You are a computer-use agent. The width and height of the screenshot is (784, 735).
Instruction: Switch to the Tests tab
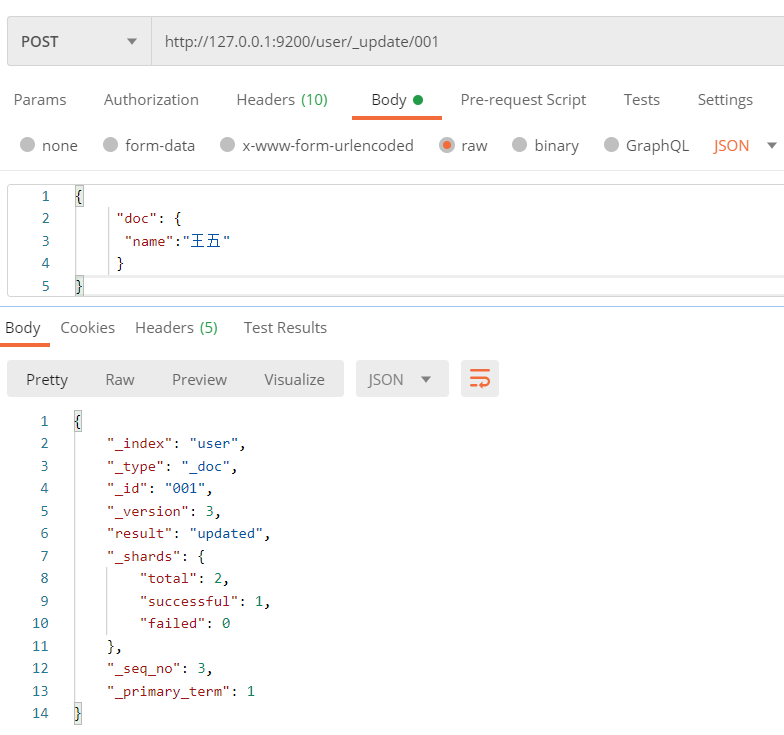pyautogui.click(x=642, y=100)
